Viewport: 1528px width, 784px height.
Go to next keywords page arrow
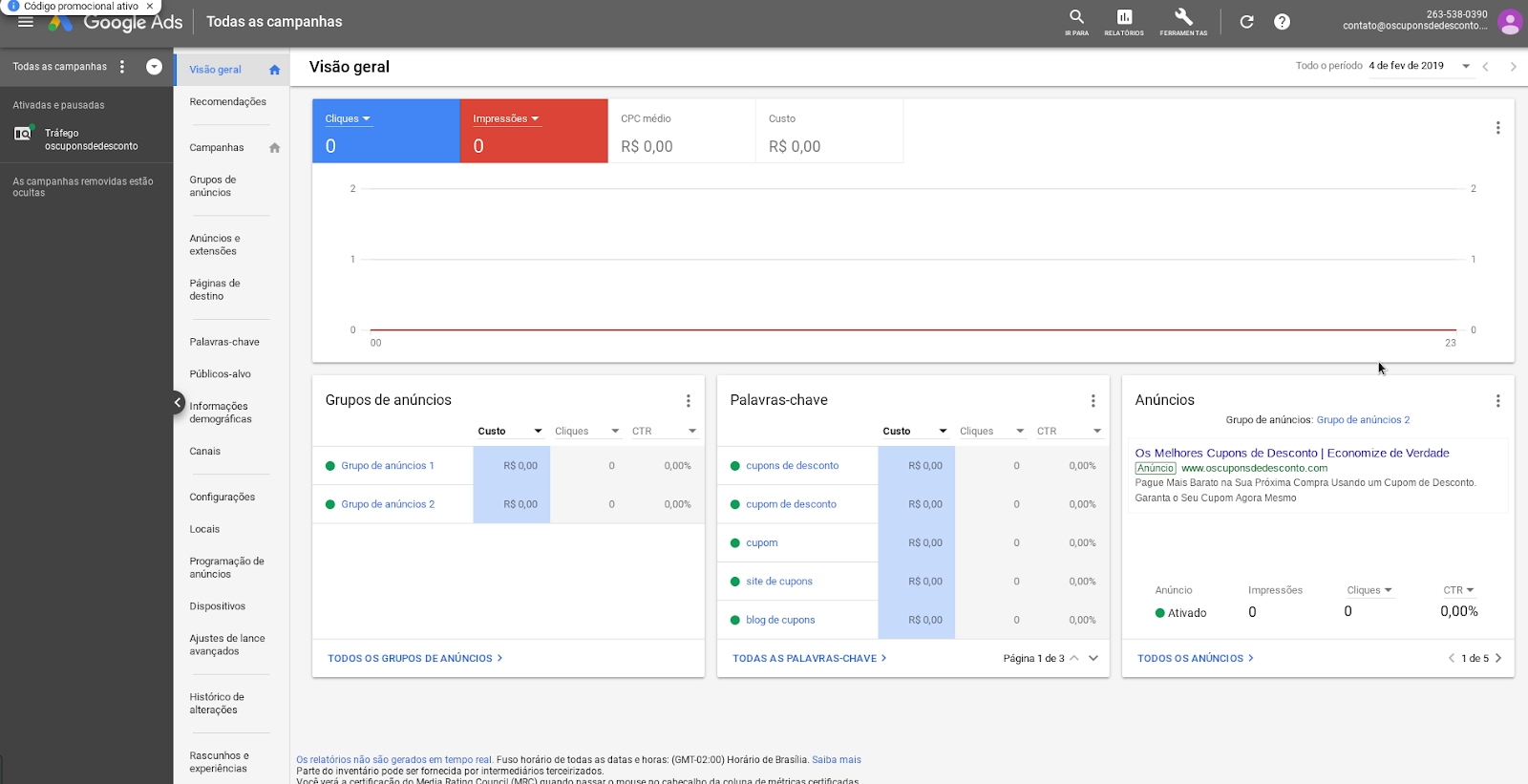[1093, 658]
